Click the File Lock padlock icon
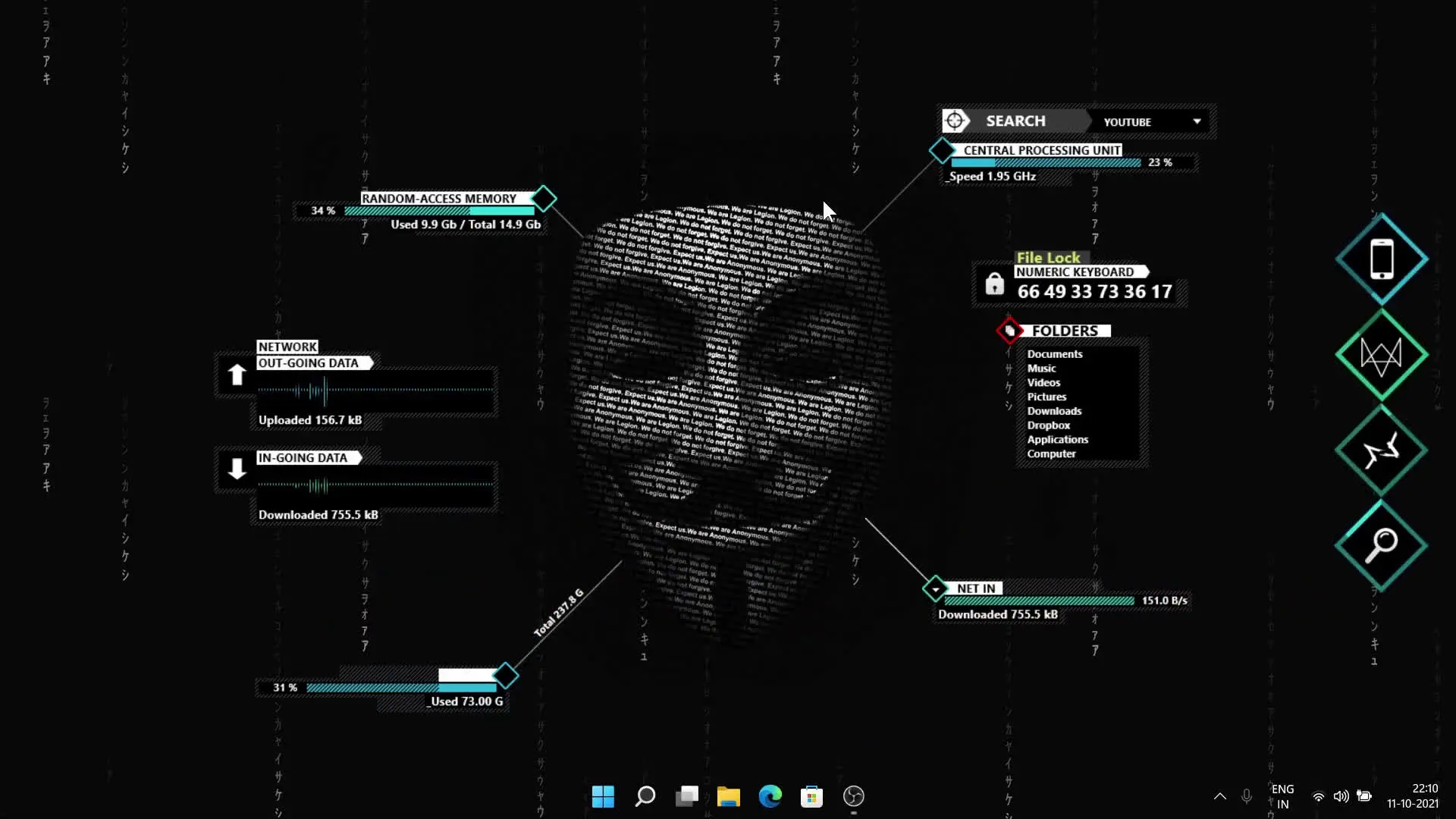 pos(994,284)
